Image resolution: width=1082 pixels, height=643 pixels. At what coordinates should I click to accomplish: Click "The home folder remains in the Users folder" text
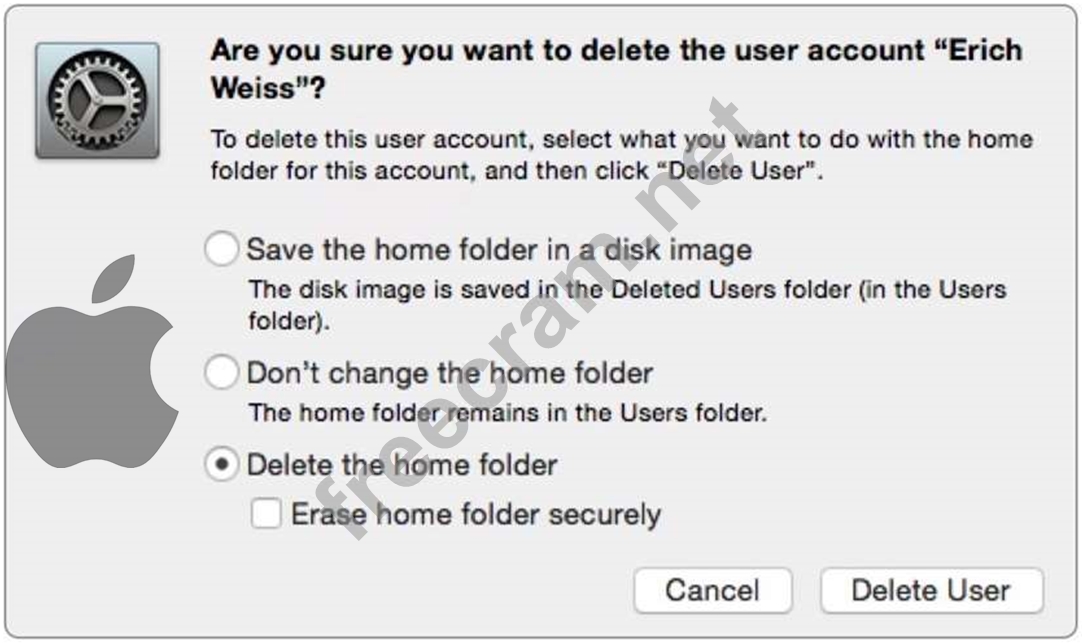pos(507,412)
